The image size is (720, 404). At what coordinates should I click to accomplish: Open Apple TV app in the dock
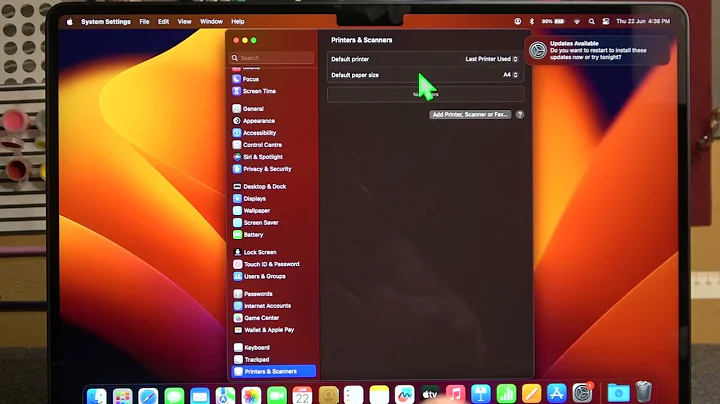(x=430, y=395)
